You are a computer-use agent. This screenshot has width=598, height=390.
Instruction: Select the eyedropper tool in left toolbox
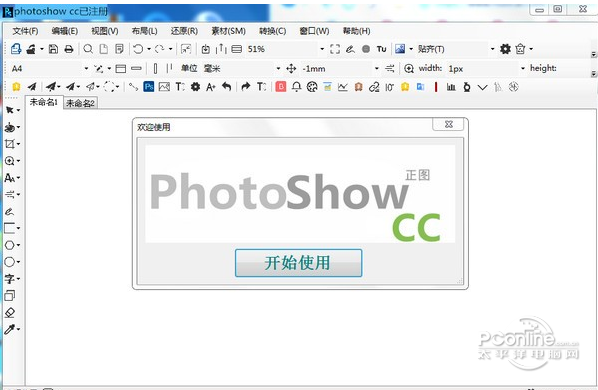[10, 329]
